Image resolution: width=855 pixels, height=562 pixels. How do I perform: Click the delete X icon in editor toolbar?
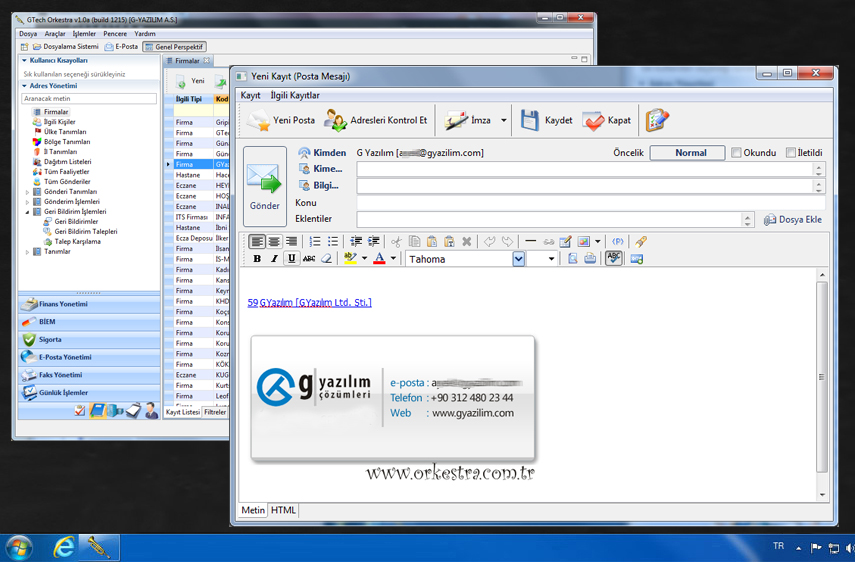(x=467, y=241)
